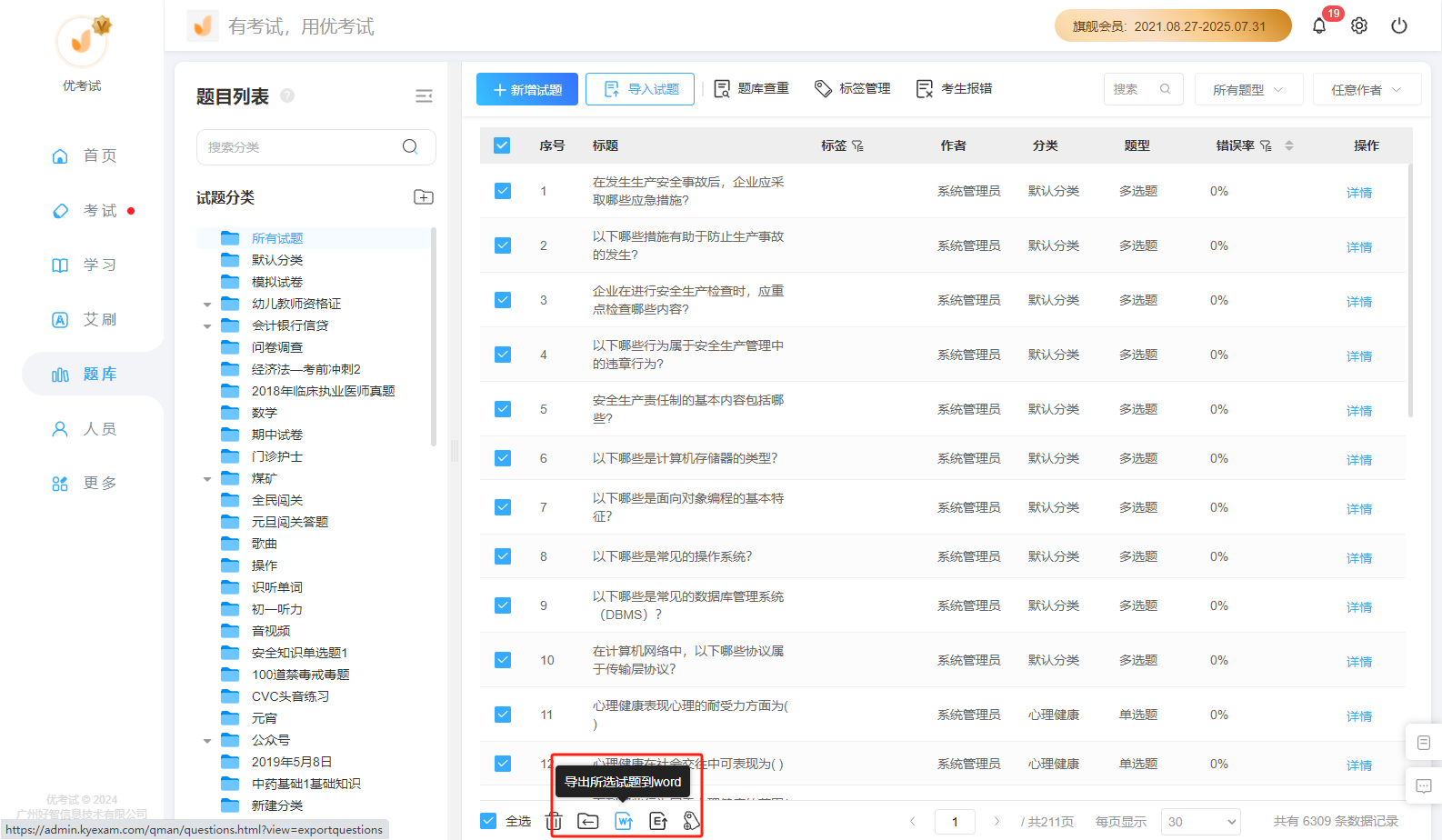Uncheck the row 6 checkbox
This screenshot has height=840, width=1442.
pos(503,458)
